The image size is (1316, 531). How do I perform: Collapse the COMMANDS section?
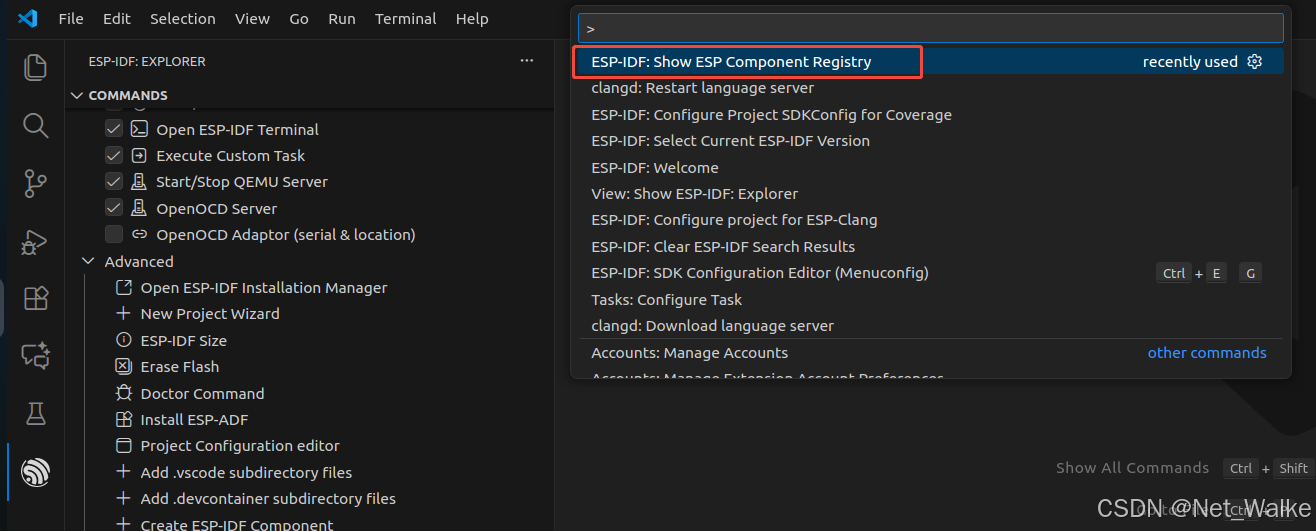tap(77, 95)
